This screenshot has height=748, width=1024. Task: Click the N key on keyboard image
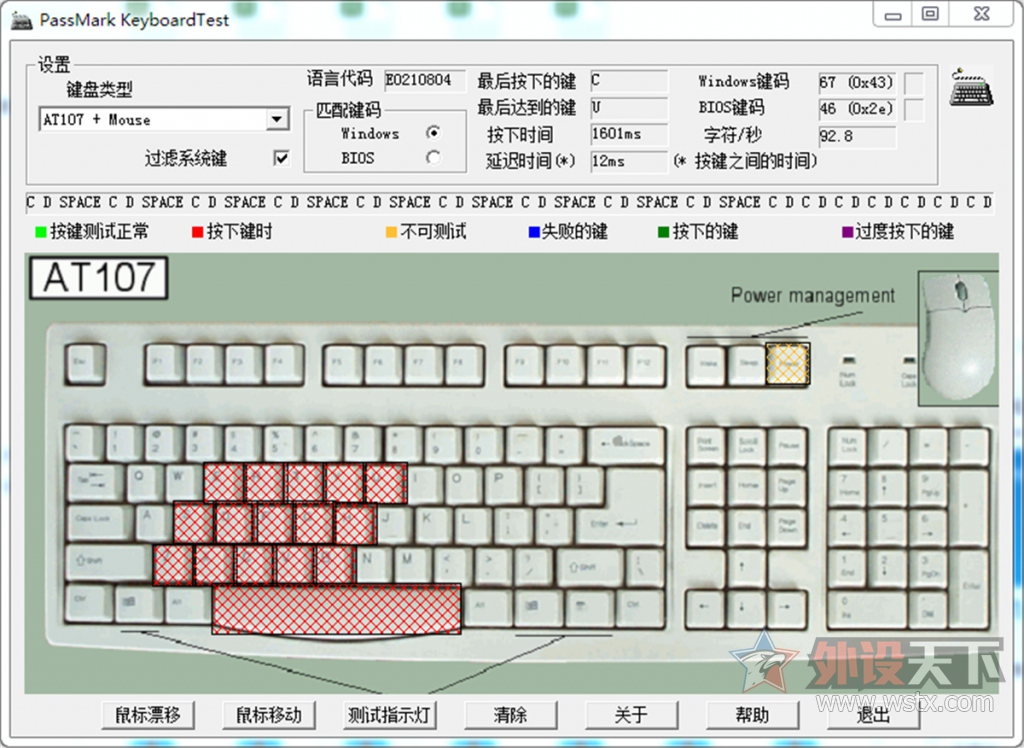click(x=375, y=564)
